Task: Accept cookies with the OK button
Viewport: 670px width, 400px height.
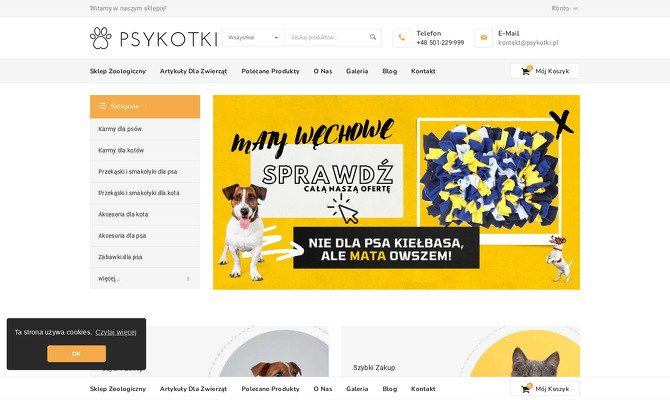Action: tap(76, 354)
